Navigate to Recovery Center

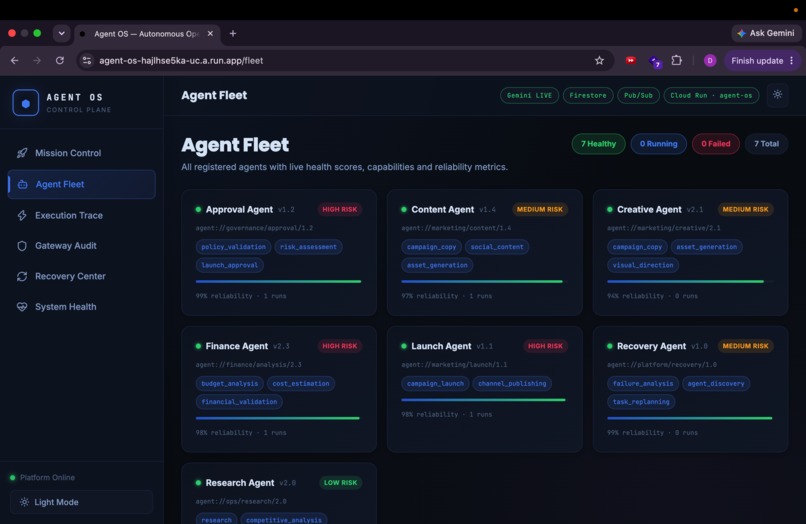pyautogui.click(x=81, y=276)
